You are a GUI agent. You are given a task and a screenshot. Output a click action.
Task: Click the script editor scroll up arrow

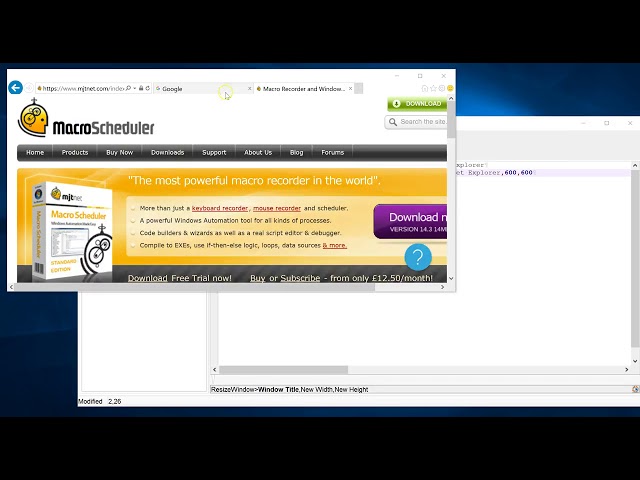(635, 165)
